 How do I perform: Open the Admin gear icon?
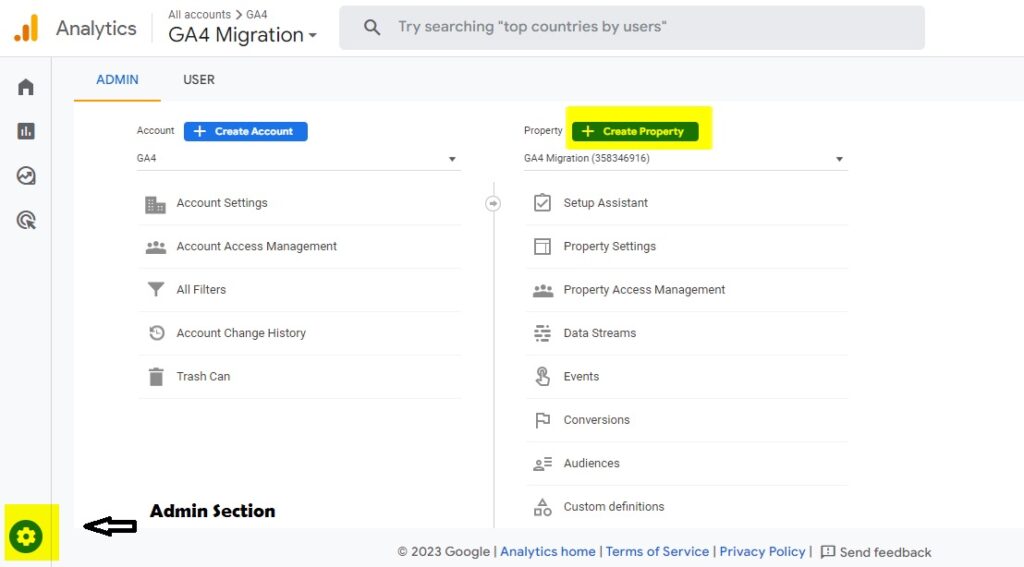click(x=26, y=536)
